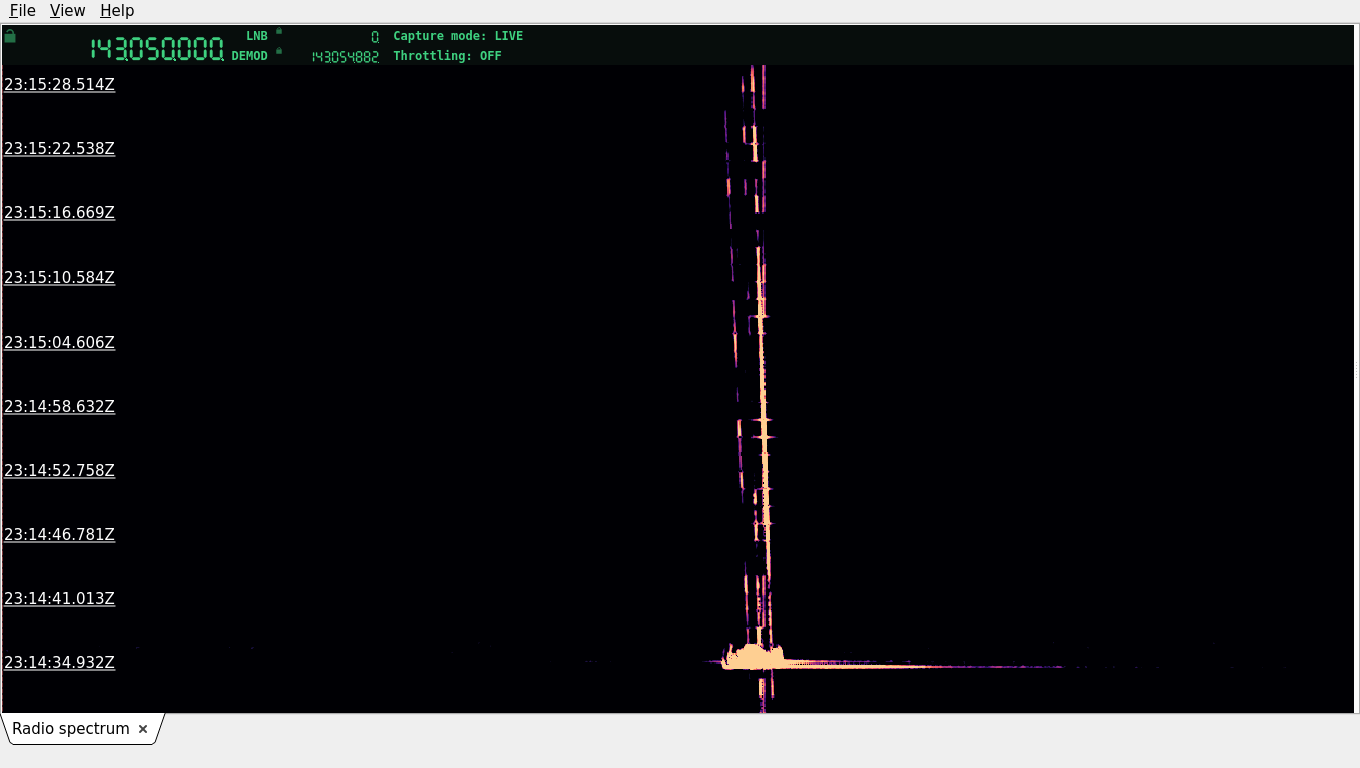Open the File menu
Viewport: 1360px width, 768px height.
(22, 11)
